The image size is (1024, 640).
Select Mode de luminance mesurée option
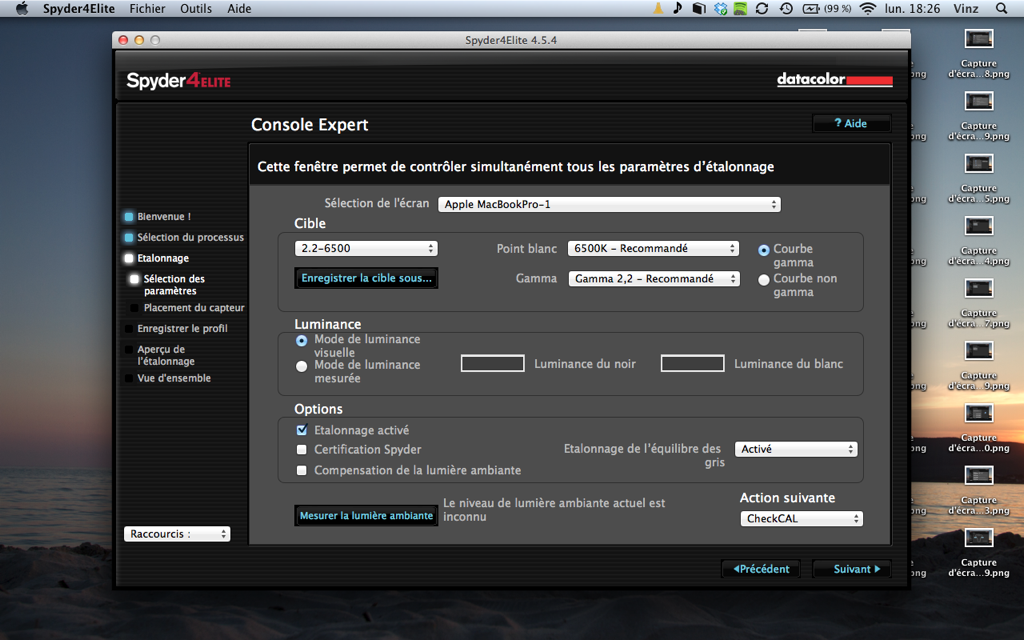pyautogui.click(x=302, y=366)
